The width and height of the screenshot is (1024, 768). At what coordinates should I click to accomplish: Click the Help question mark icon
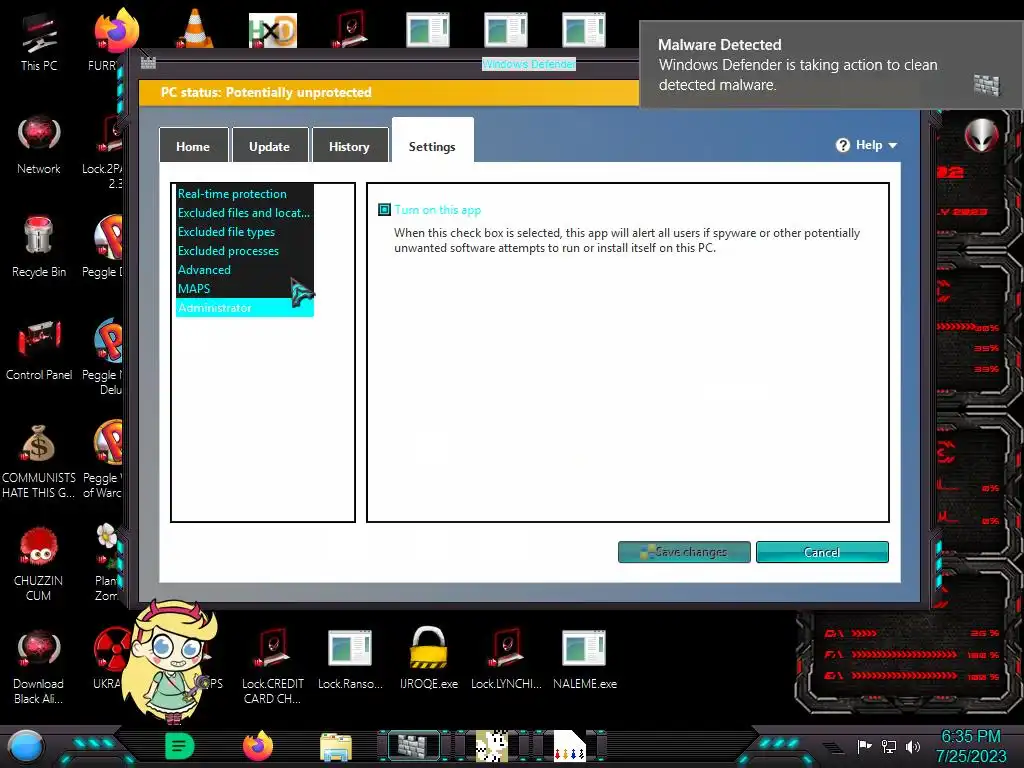843,145
